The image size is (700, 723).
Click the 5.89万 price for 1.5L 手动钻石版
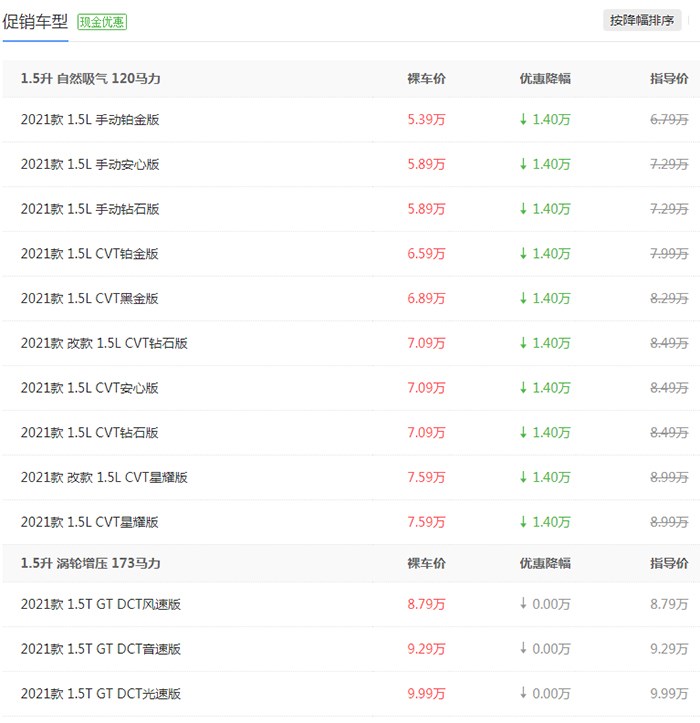click(427, 209)
